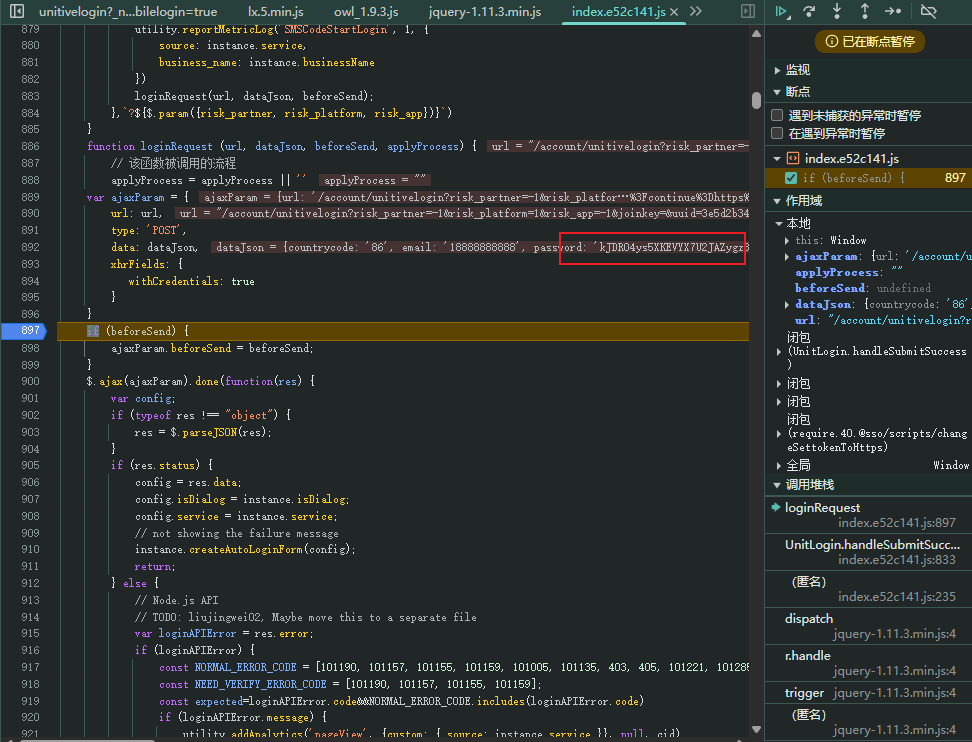Enable pause on caught exceptions checkbox
The width and height of the screenshot is (972, 742).
[777, 133]
